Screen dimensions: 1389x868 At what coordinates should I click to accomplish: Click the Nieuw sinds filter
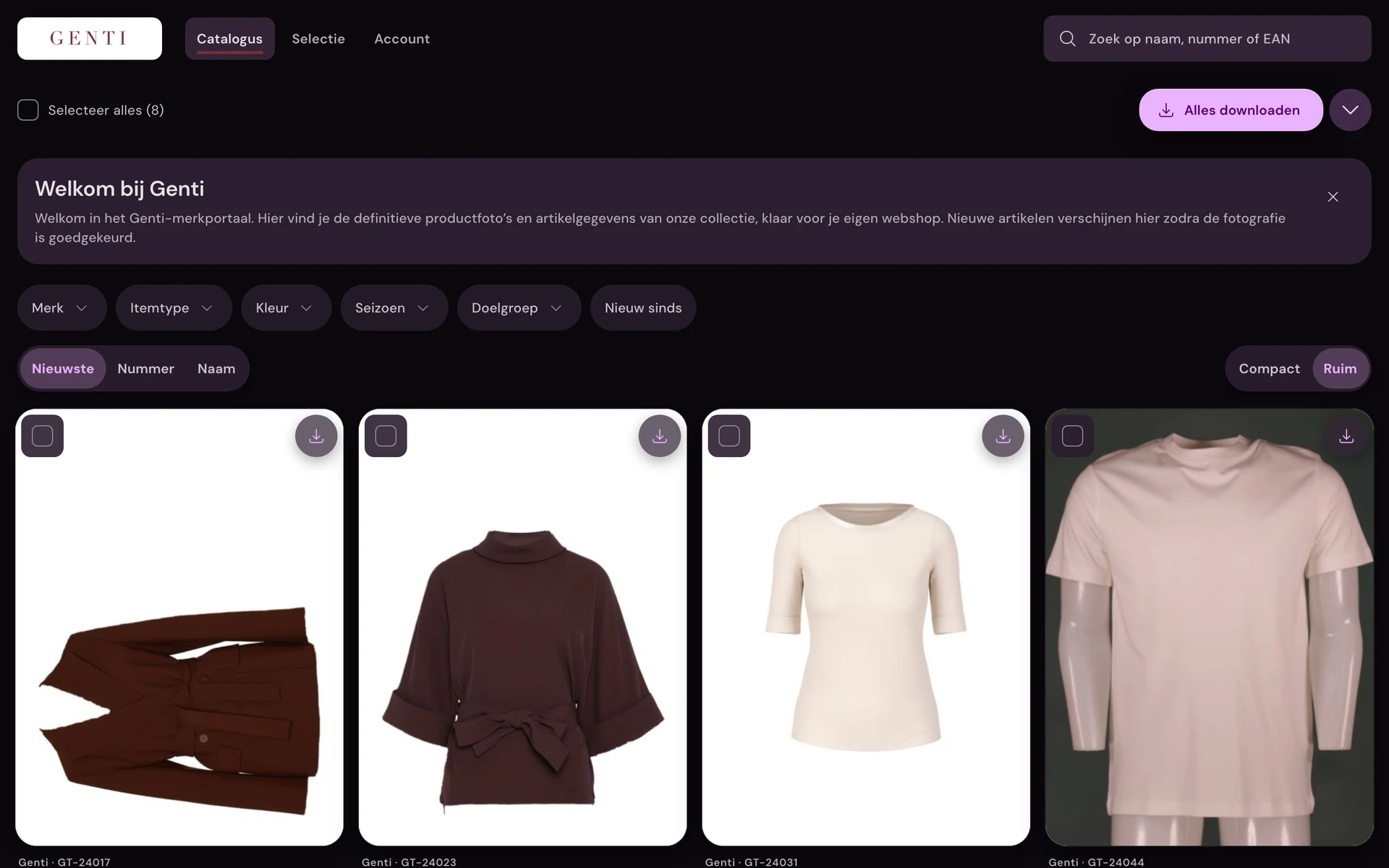(x=643, y=307)
